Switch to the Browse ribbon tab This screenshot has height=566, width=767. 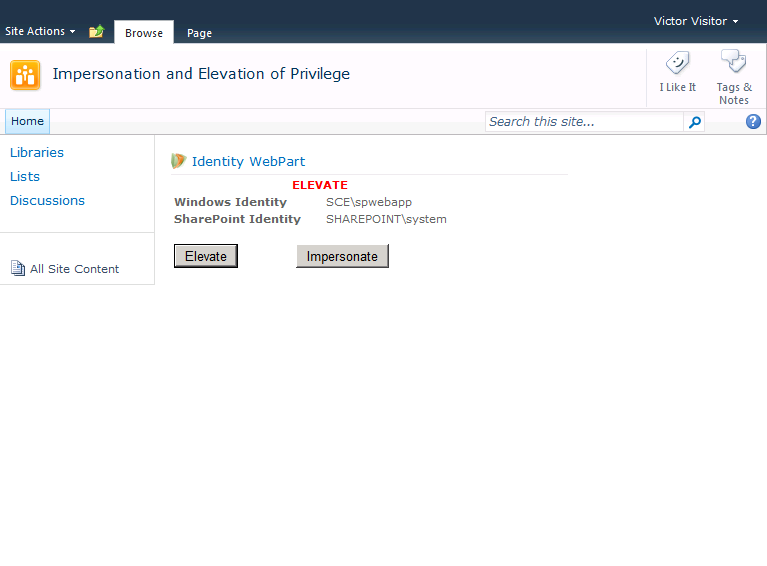(x=144, y=33)
